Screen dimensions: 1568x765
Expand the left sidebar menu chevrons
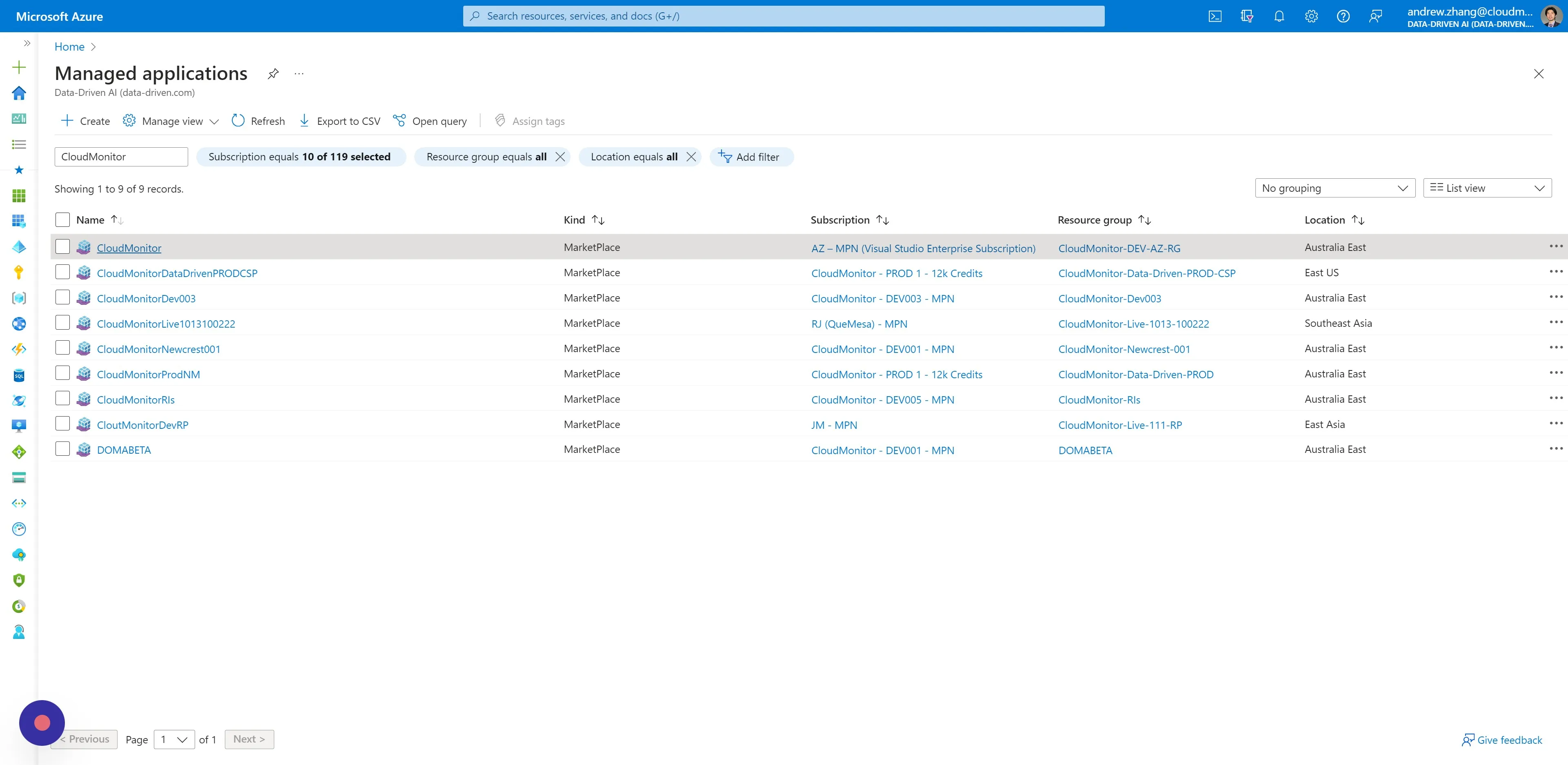[x=27, y=43]
